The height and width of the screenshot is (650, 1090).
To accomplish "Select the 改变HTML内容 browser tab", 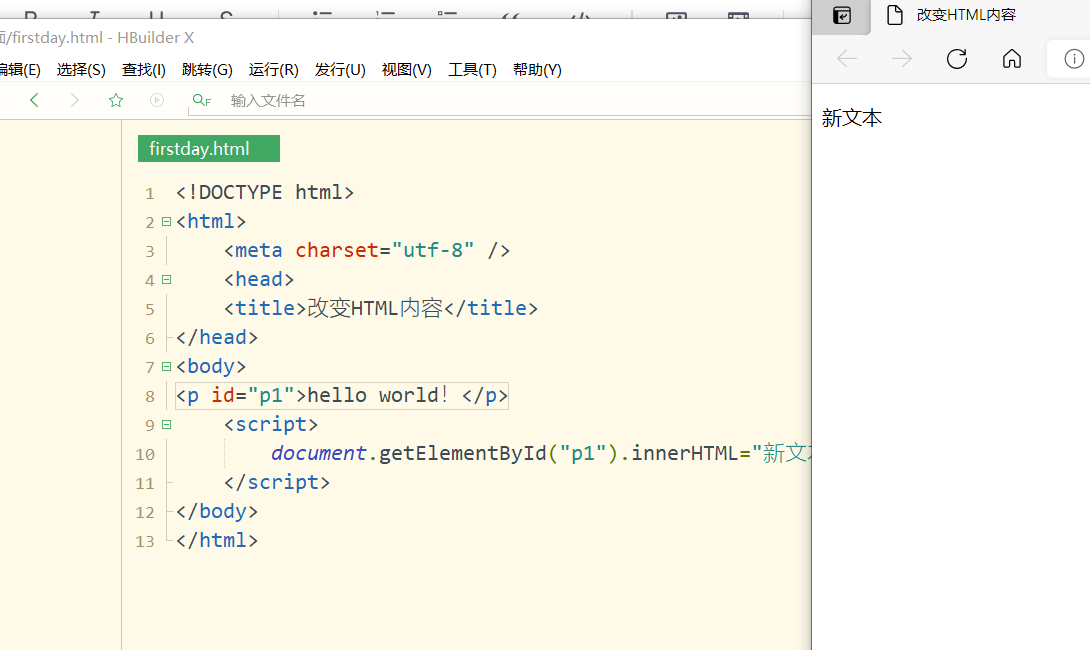I will (966, 15).
